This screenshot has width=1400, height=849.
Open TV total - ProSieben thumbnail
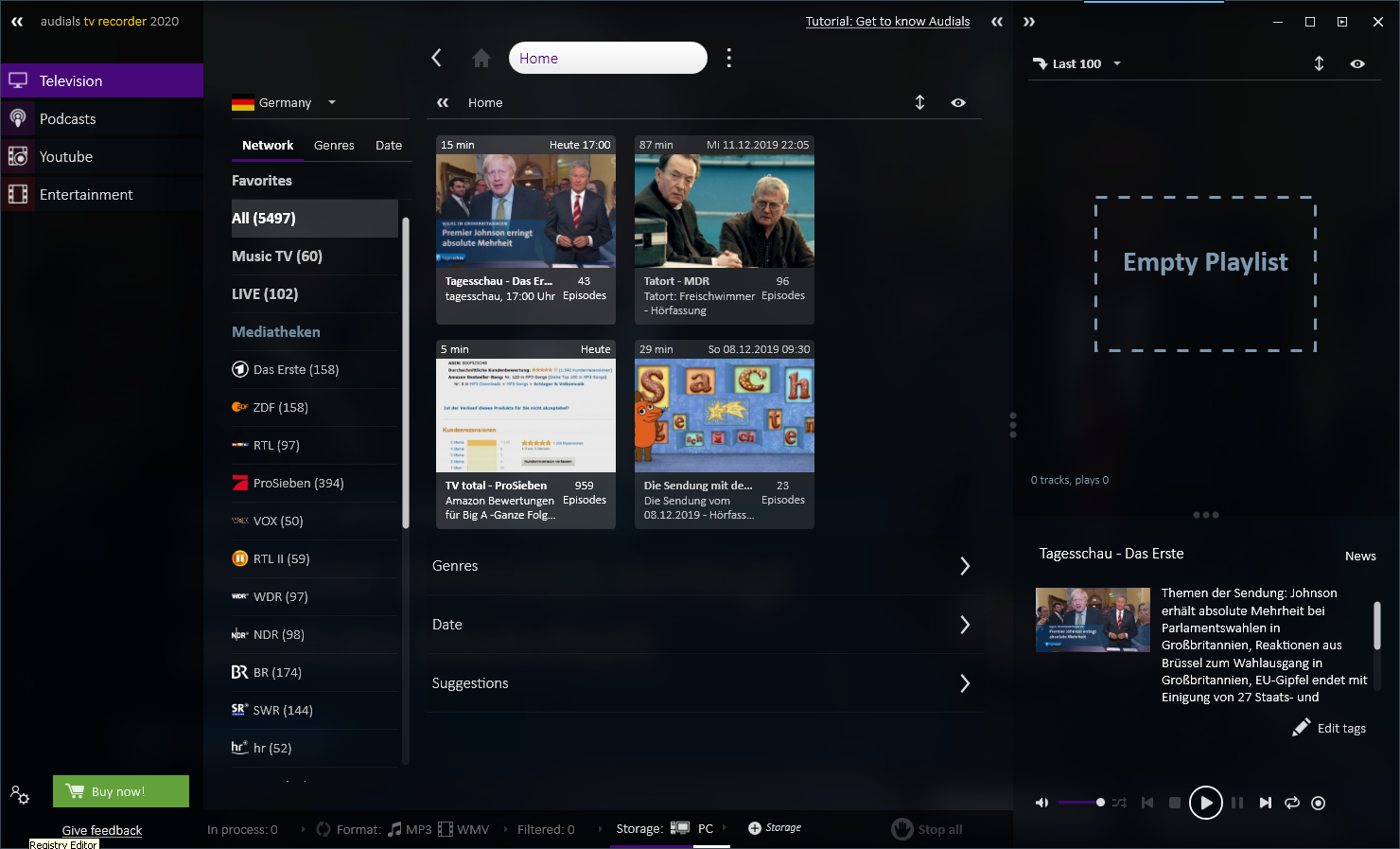(526, 415)
